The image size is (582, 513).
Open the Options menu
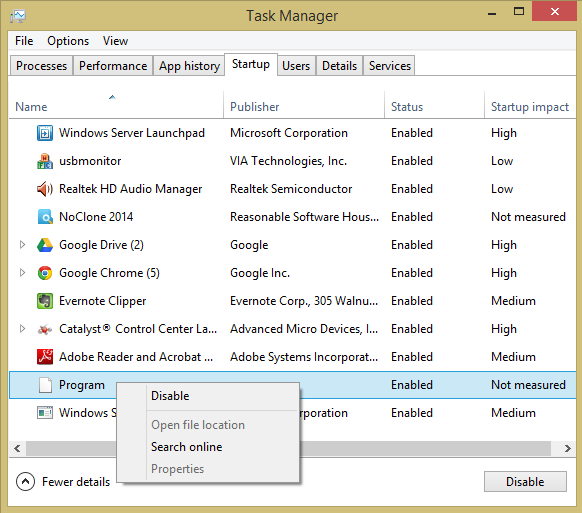click(68, 41)
